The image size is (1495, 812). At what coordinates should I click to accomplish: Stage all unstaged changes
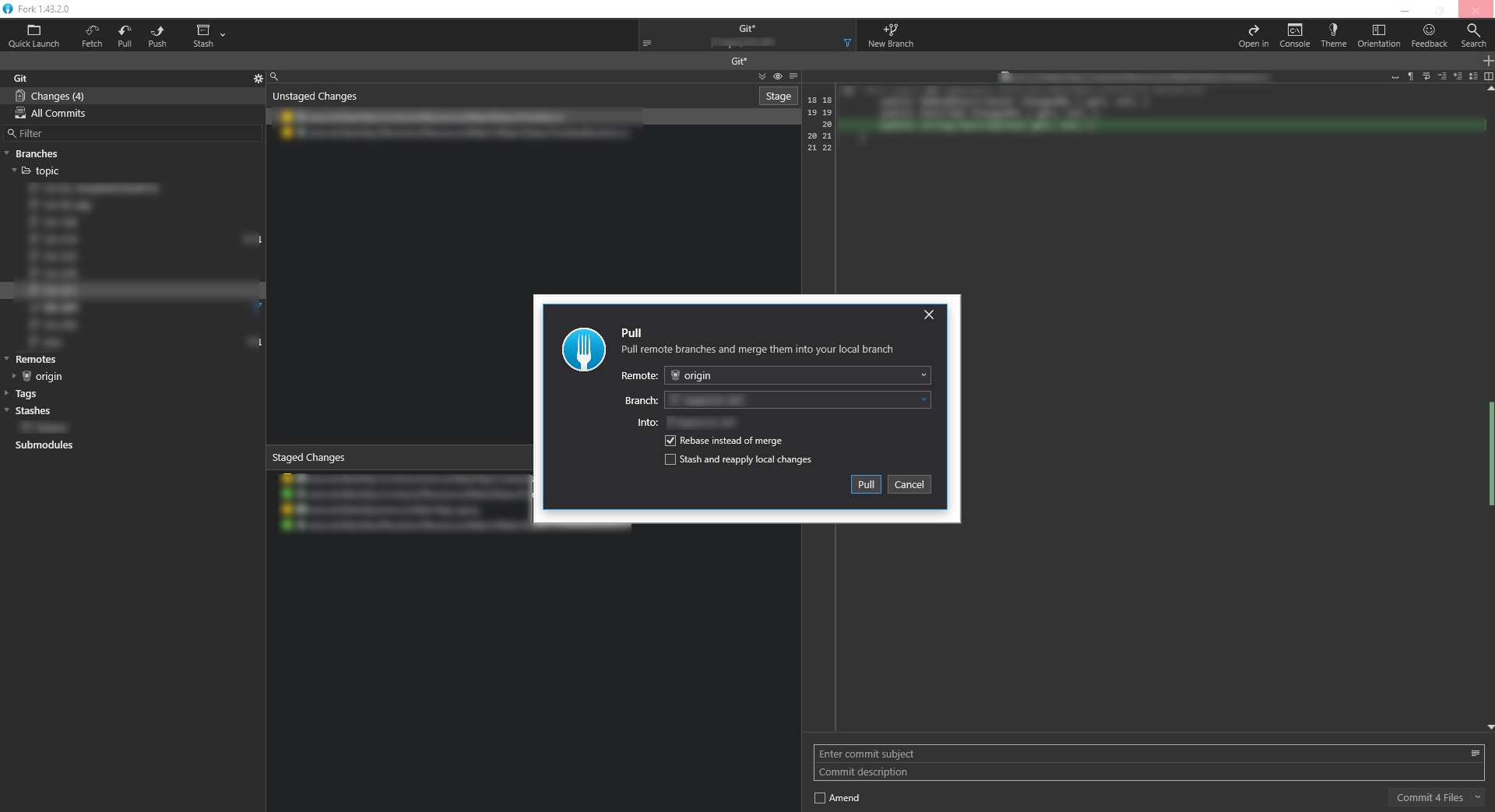pos(777,95)
